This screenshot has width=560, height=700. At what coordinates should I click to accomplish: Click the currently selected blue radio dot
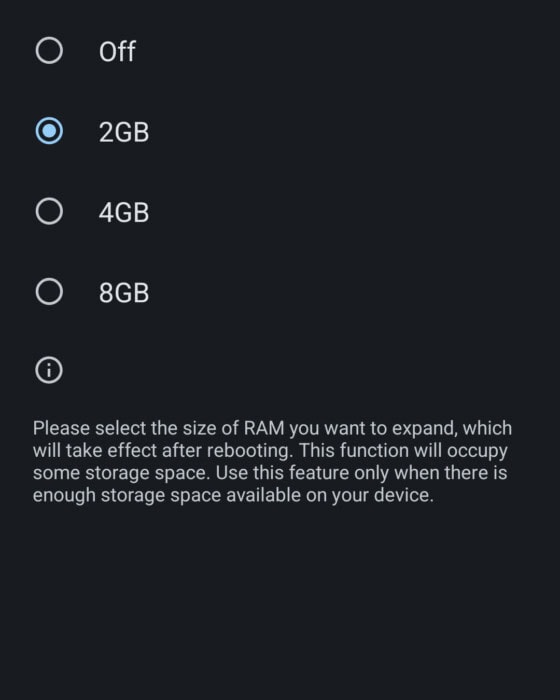[x=49, y=131]
